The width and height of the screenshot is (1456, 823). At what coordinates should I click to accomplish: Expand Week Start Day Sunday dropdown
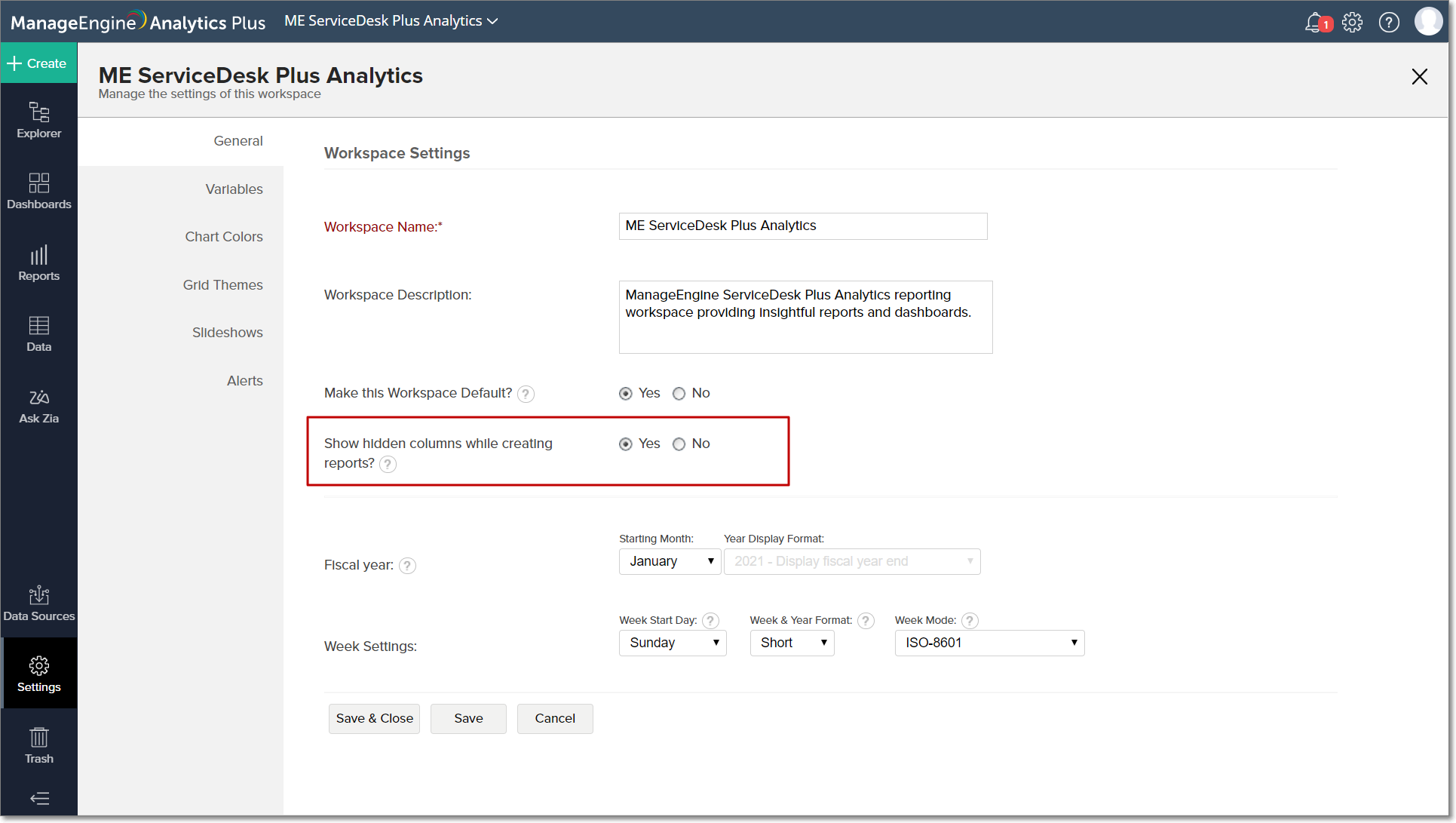click(672, 643)
